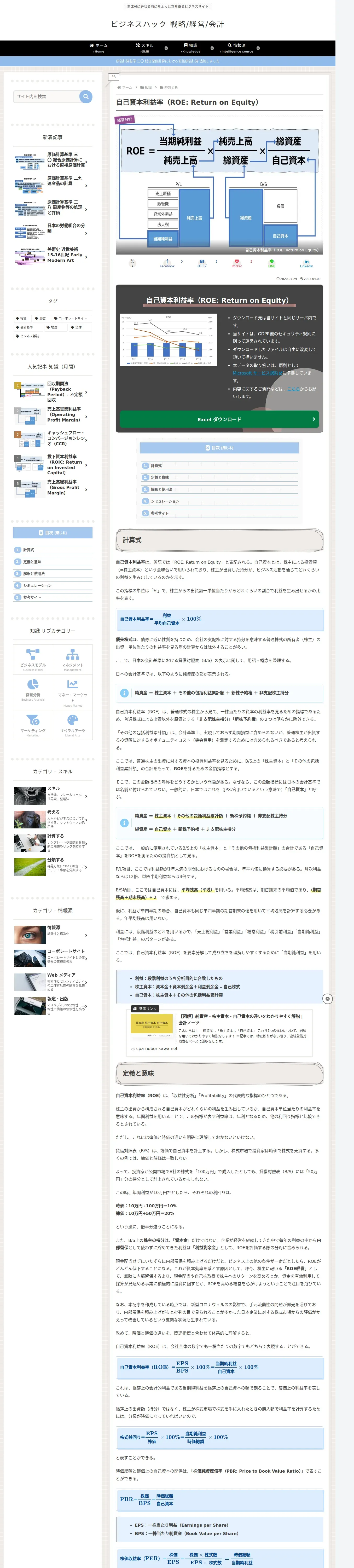Expand the 情報源 menu dropdown arrow
354x1568 pixels.
click(x=258, y=48)
